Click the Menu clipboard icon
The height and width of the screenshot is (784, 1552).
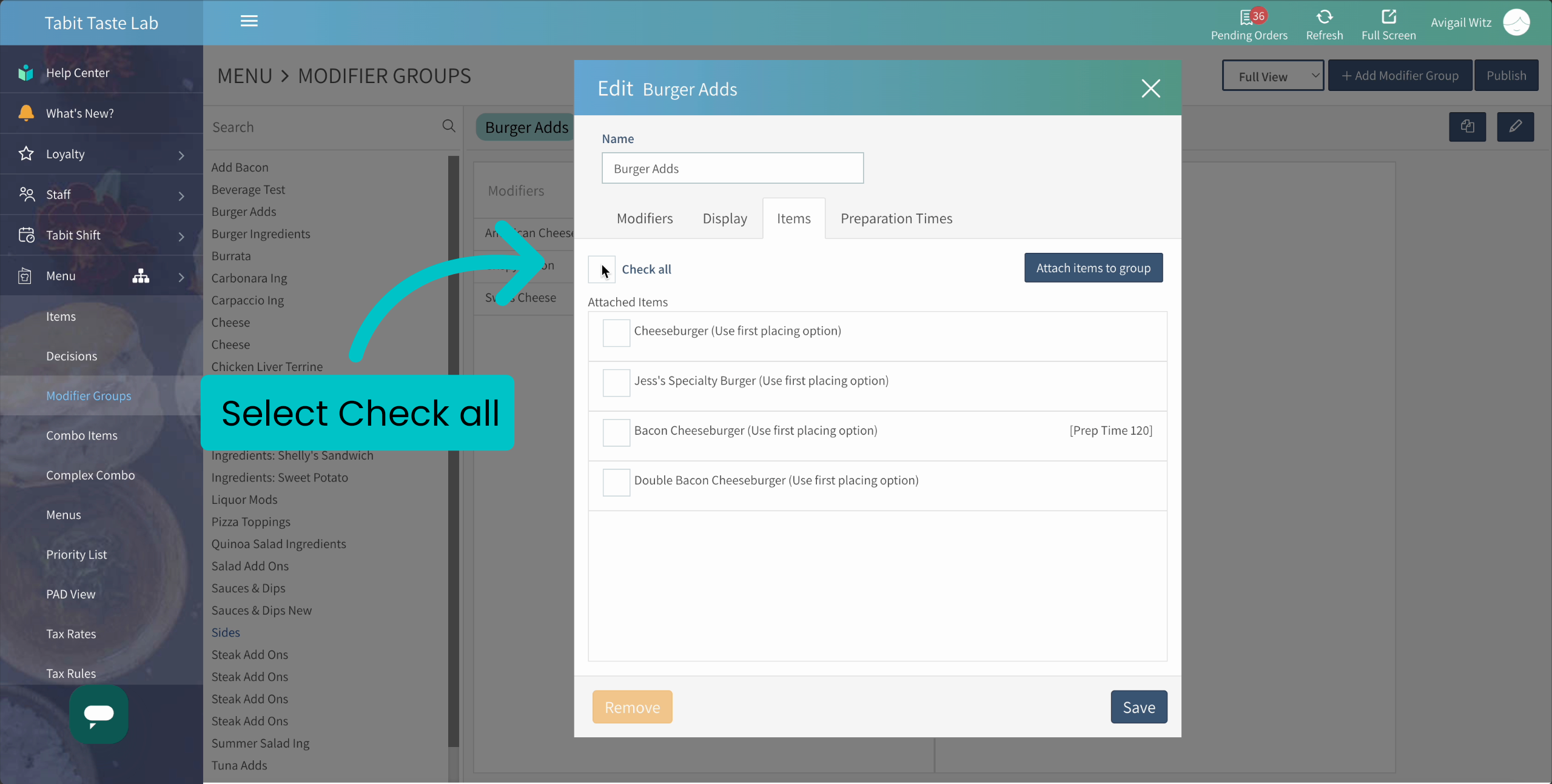pos(25,276)
